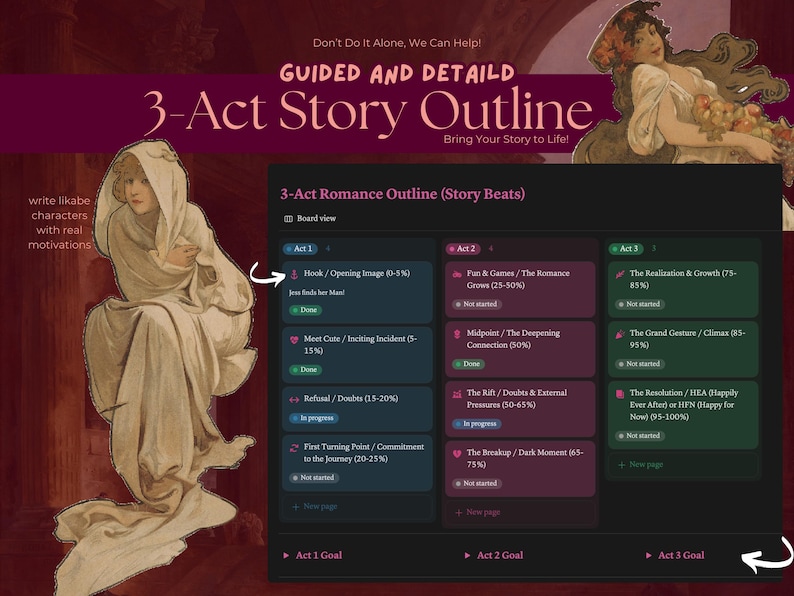Click plus icon for New page in Act 1

(296, 507)
